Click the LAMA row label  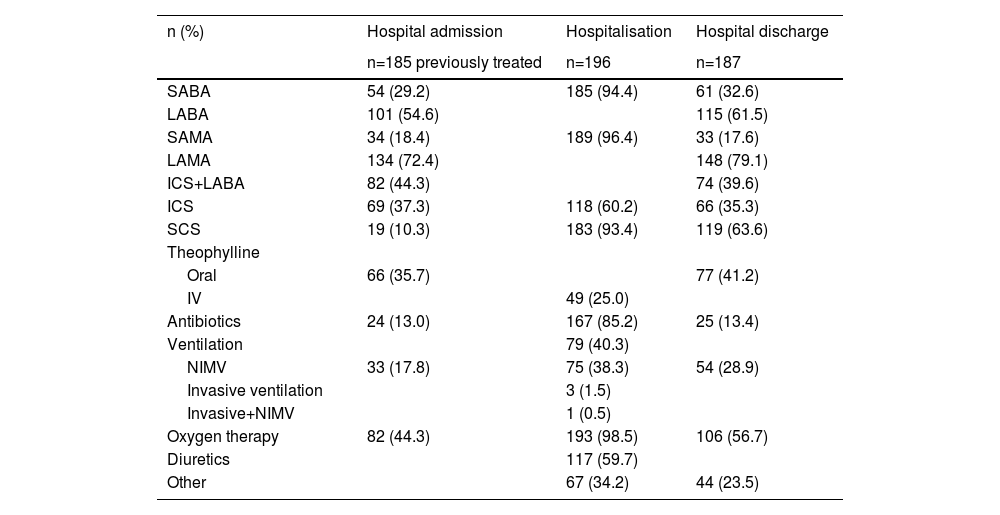pyautogui.click(x=189, y=161)
